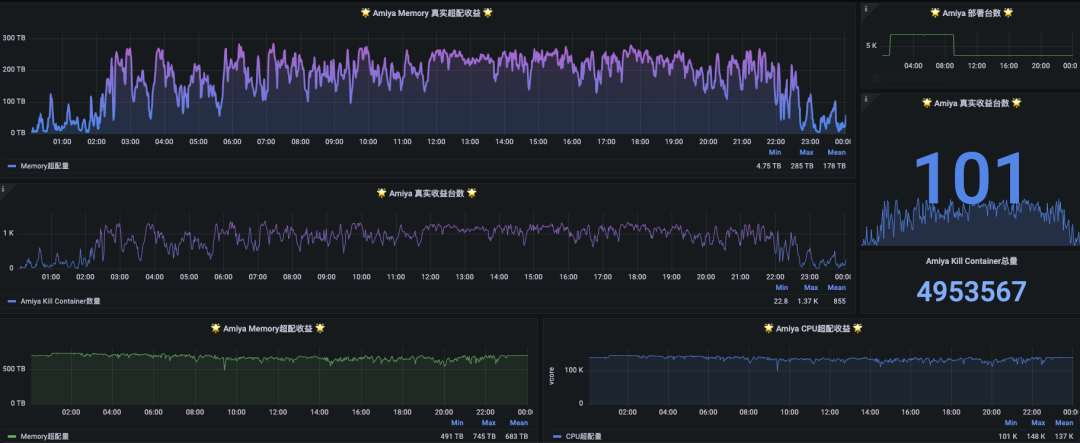Click the 22.8 min value
The width and height of the screenshot is (1080, 443).
(x=781, y=301)
